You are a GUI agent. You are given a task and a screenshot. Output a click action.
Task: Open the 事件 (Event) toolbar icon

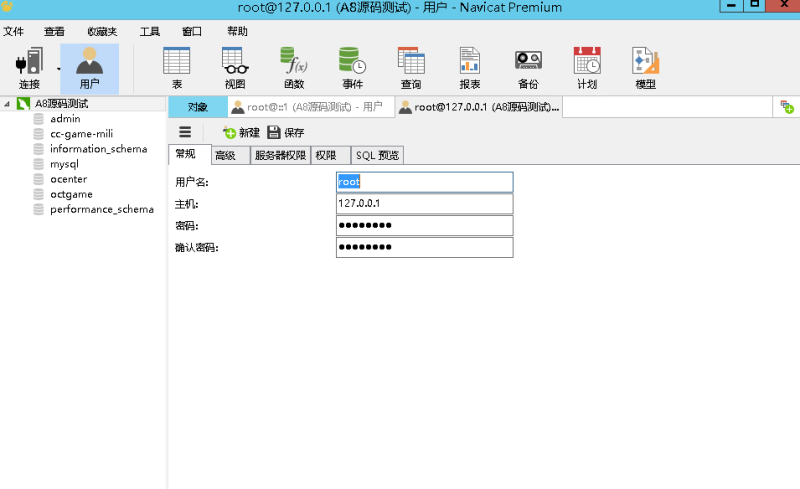(x=352, y=68)
